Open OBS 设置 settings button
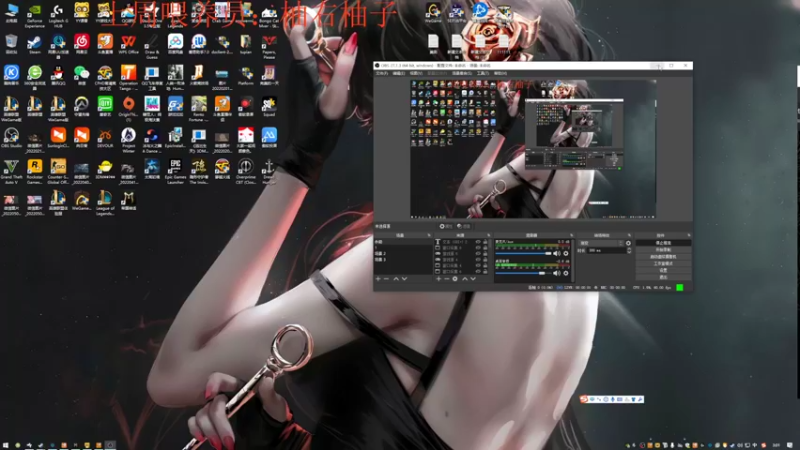Screen dimensions: 800x450 pos(663,270)
